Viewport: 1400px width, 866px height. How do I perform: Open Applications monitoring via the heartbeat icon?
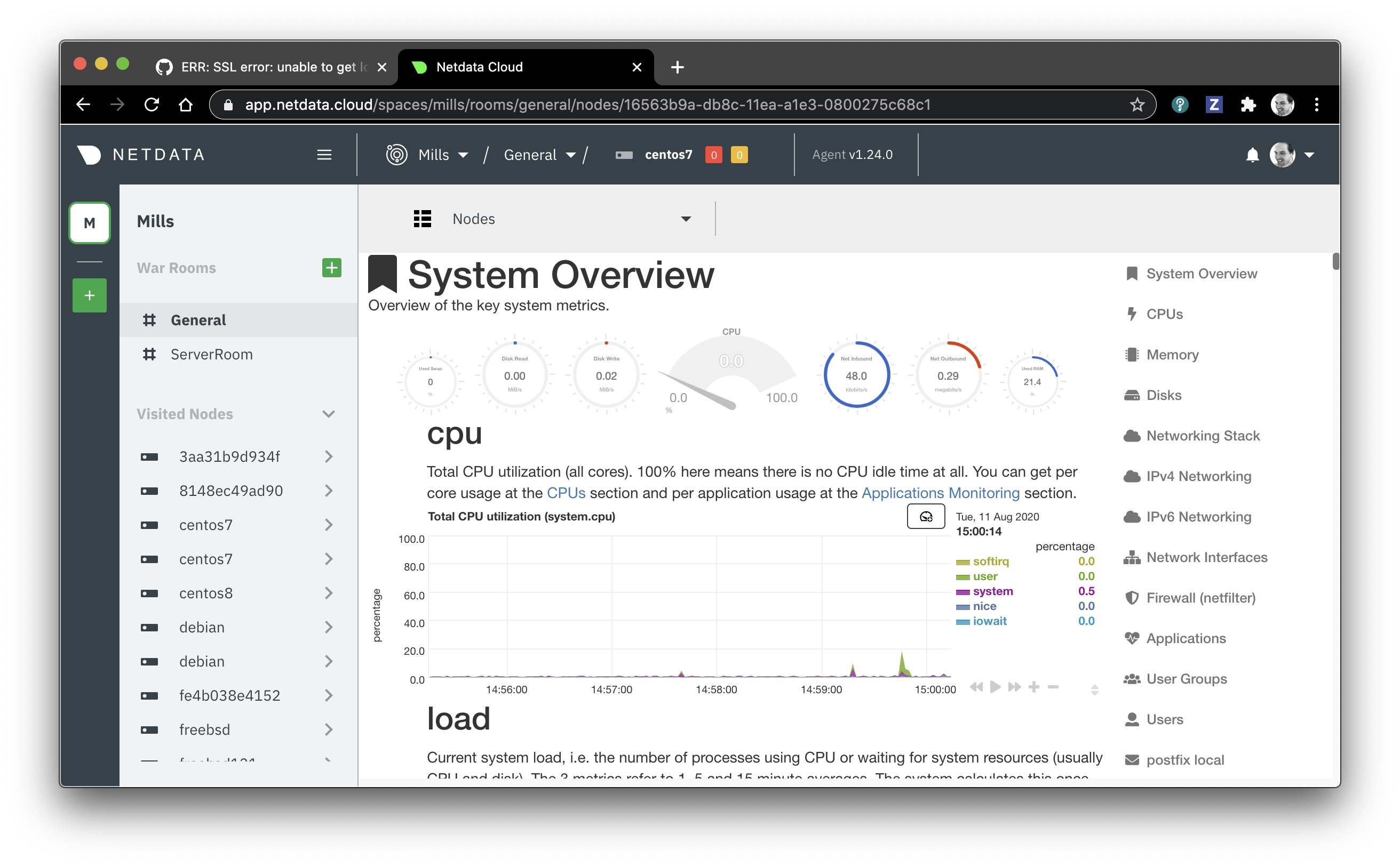[x=1132, y=638]
